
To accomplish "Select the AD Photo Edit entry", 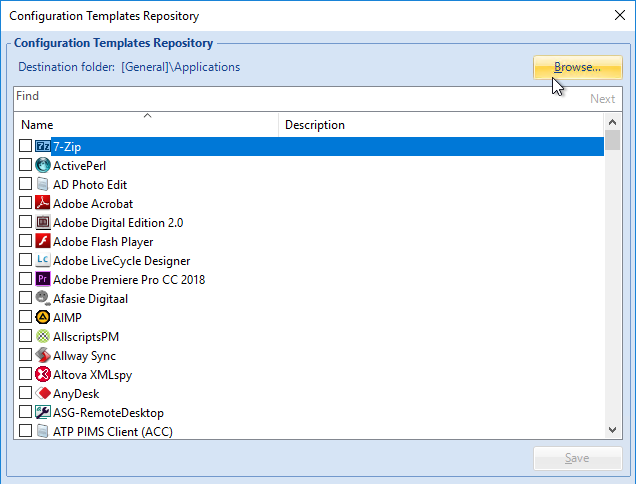I will point(90,185).
